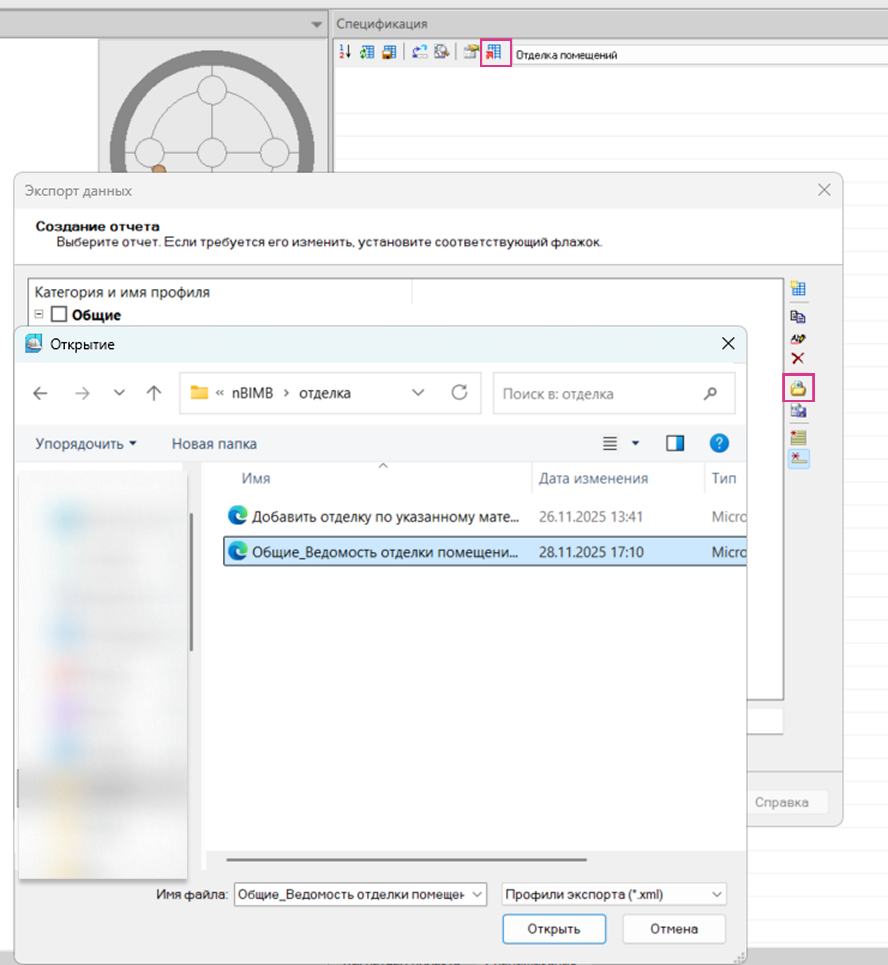
Task: Click the copy profile icon
Action: pos(798,316)
